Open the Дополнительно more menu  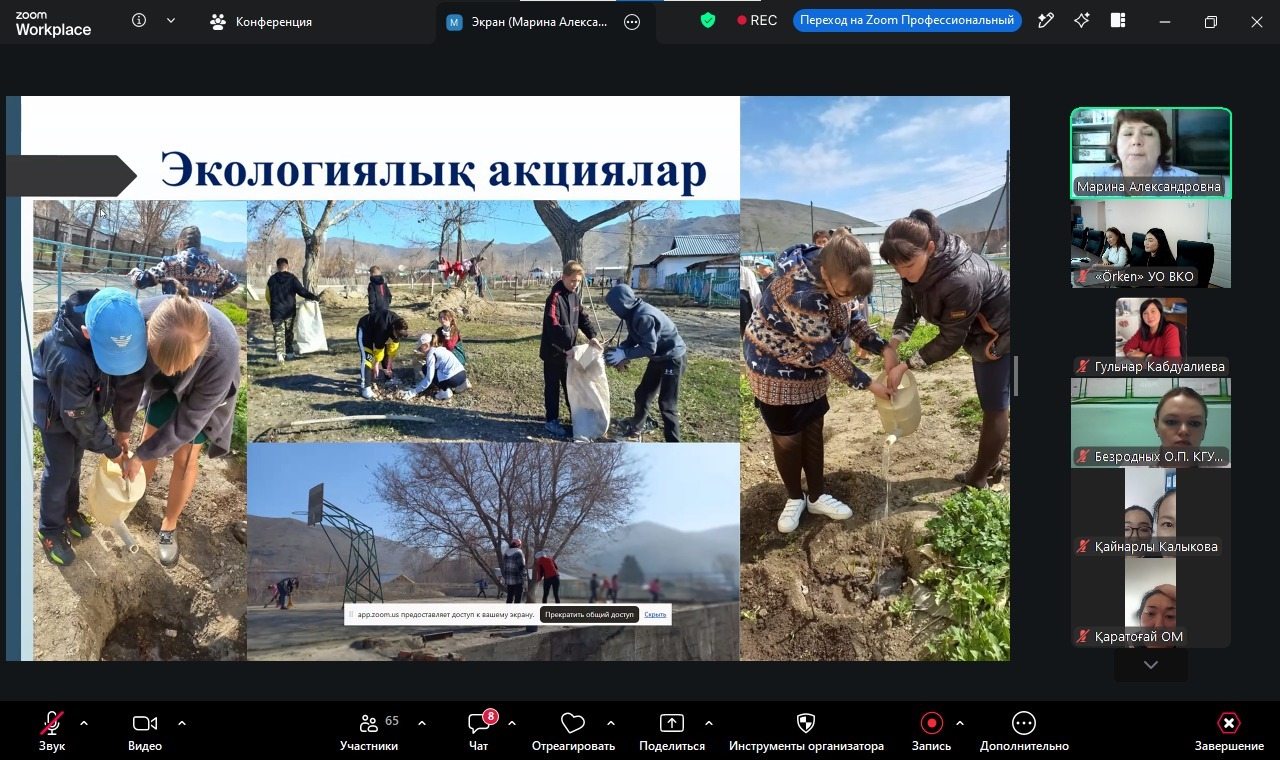(x=1024, y=731)
